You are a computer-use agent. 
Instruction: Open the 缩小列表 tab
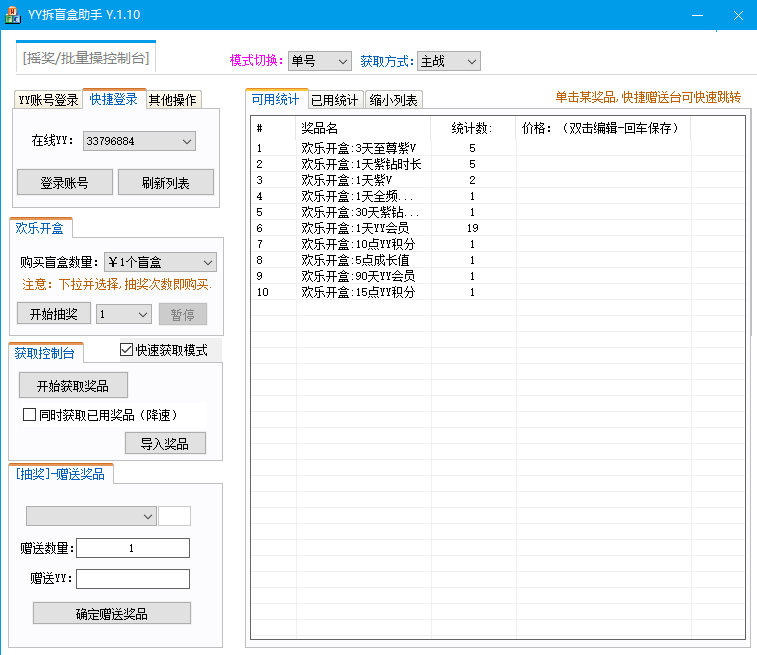393,100
